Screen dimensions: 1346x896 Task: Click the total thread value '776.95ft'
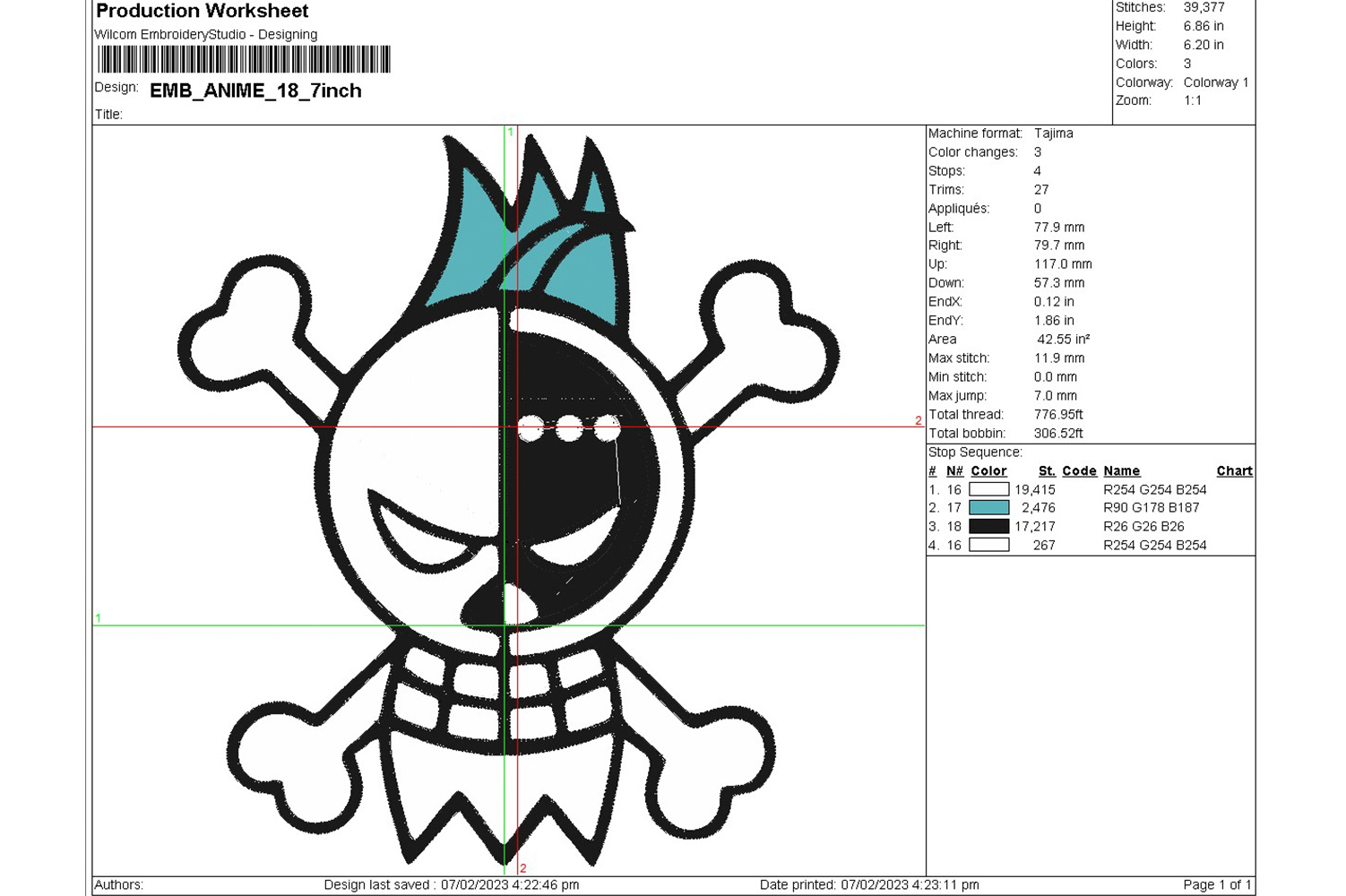[x=1058, y=415]
